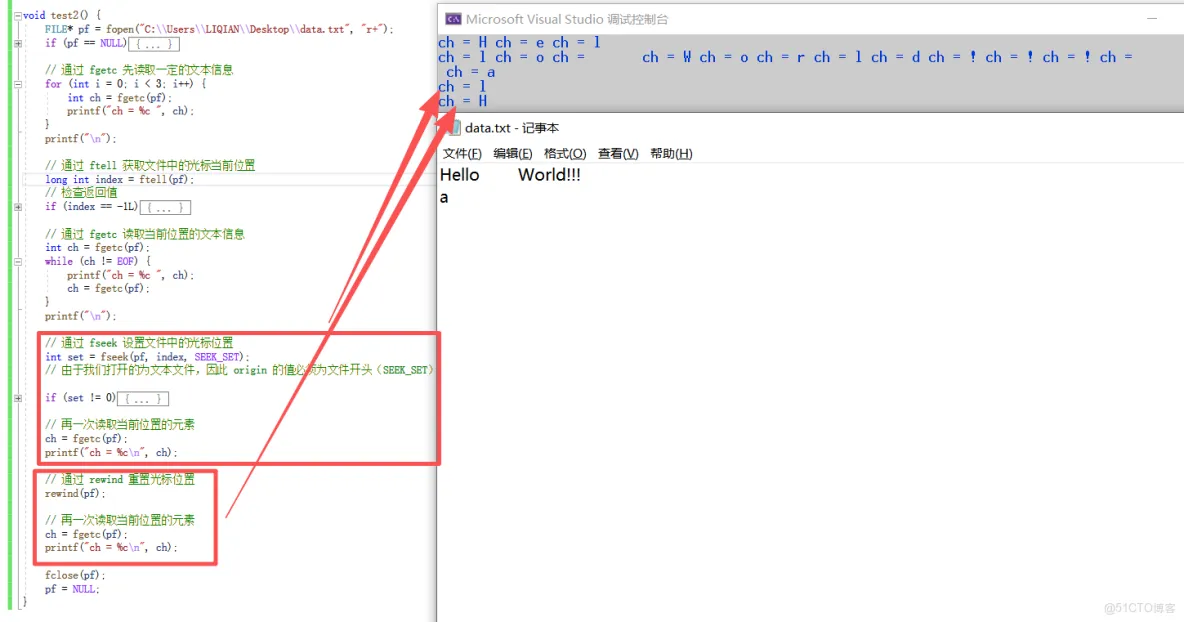Collapse the void test2() function block
The width and height of the screenshot is (1184, 622).
coord(18,15)
